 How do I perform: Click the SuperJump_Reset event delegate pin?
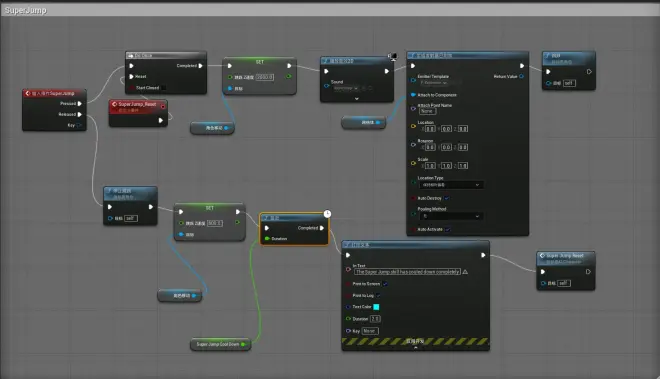click(x=163, y=107)
